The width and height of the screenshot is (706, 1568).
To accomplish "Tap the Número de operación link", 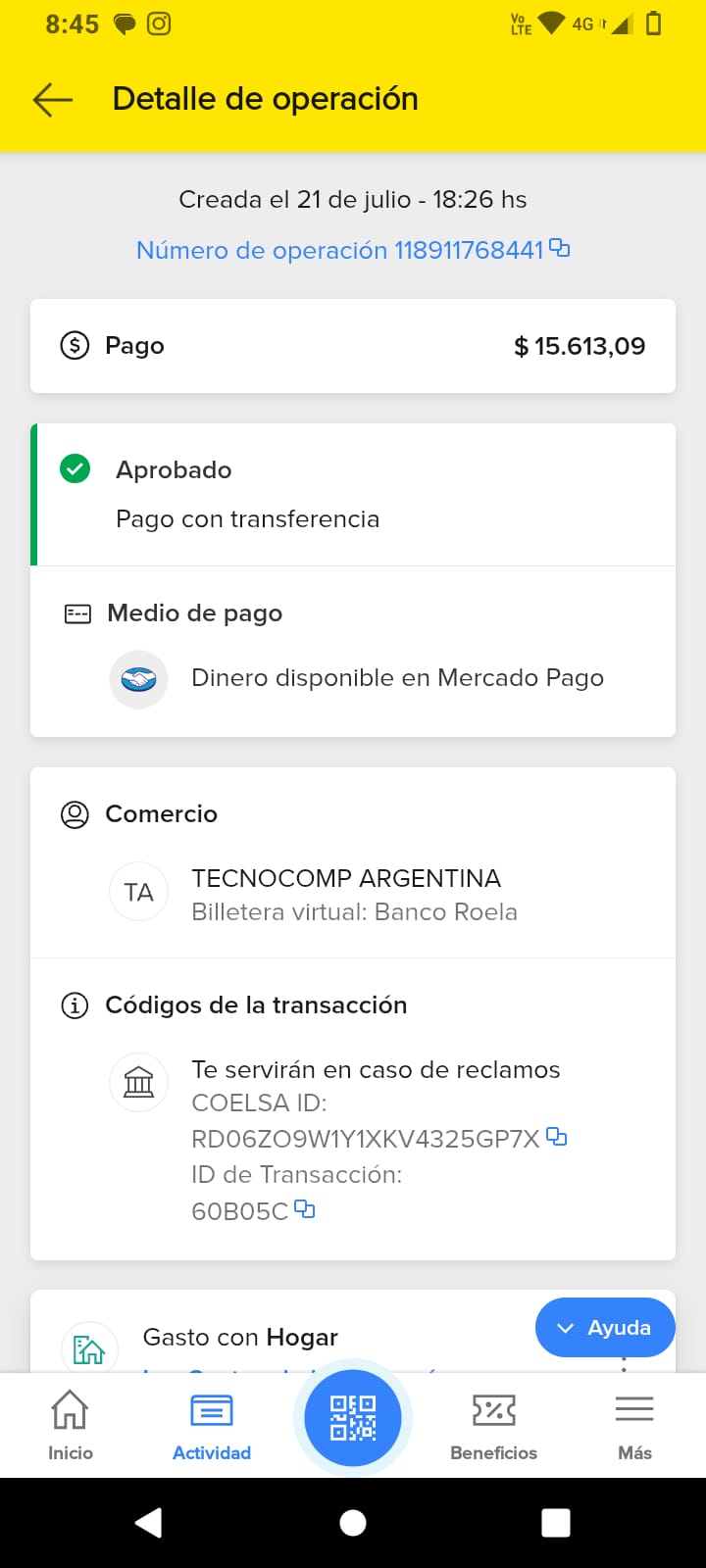I will click(339, 251).
